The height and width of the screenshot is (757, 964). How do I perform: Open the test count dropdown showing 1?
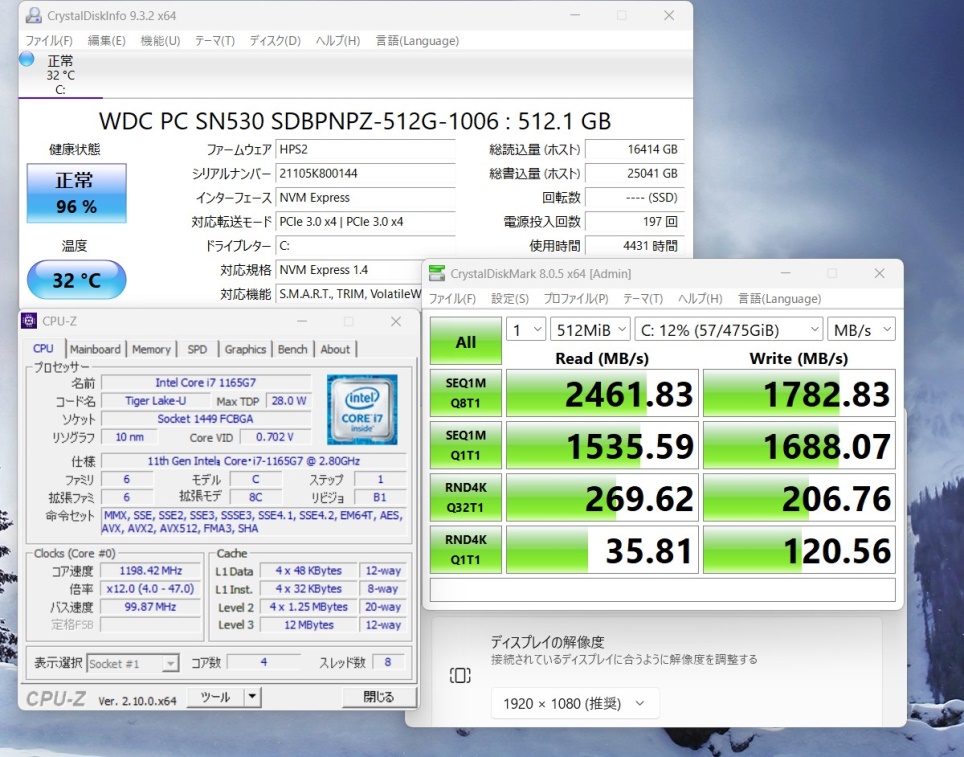point(526,330)
